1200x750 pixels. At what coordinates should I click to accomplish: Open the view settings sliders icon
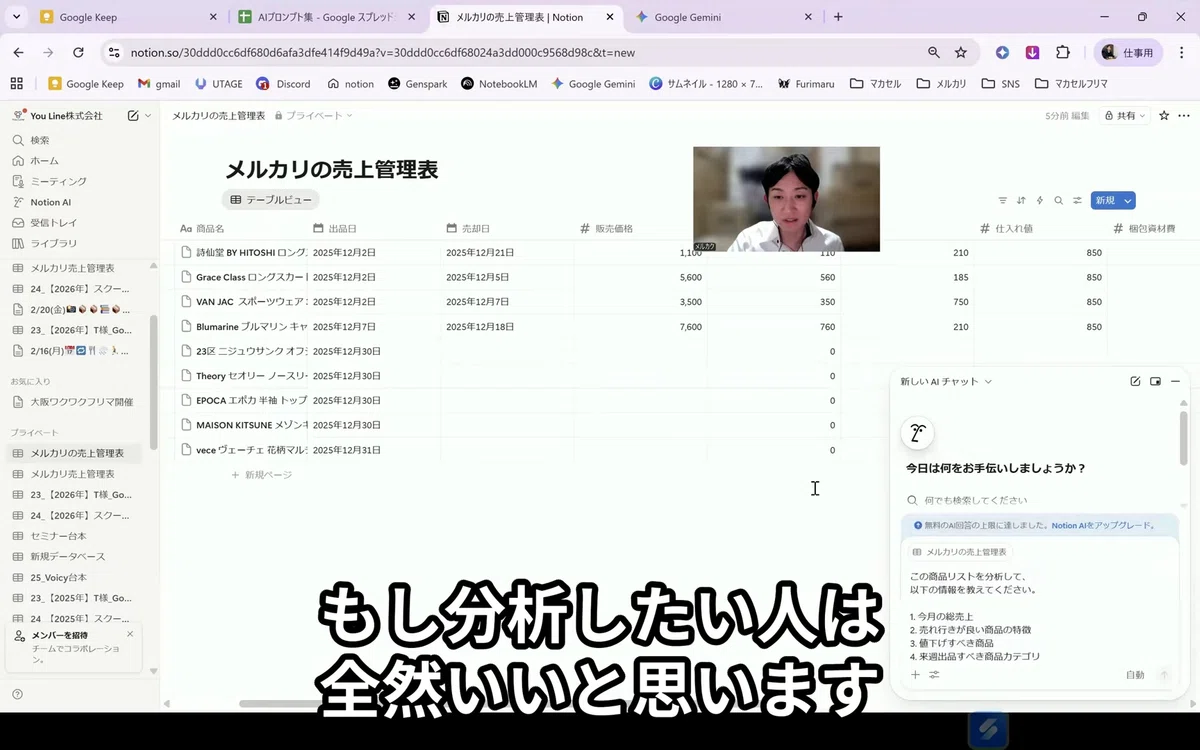[x=1077, y=200]
